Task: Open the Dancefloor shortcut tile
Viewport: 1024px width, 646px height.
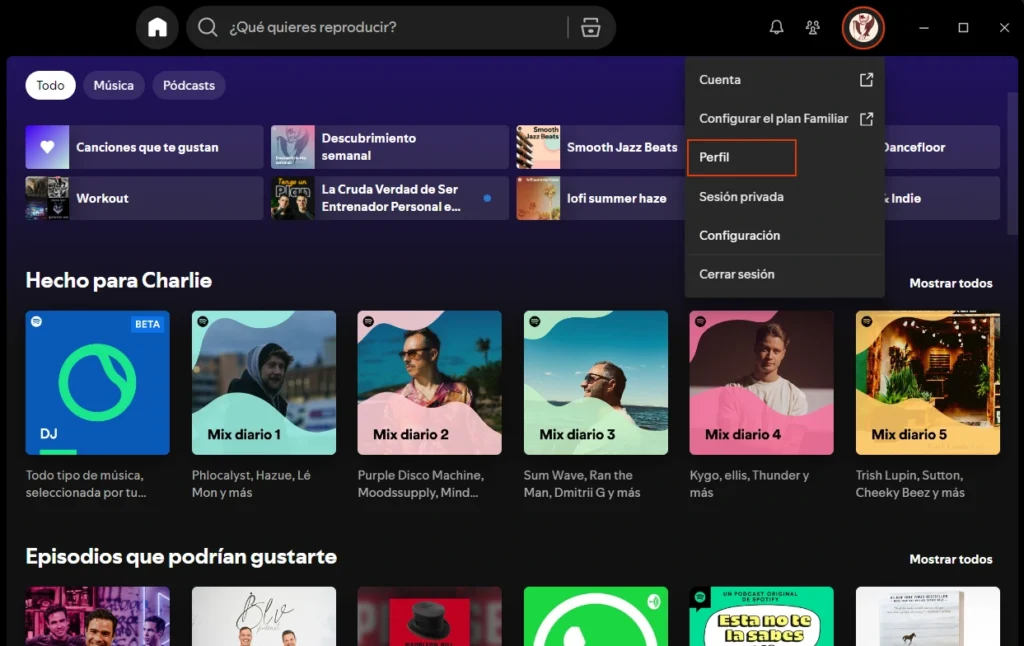Action: pyautogui.click(x=942, y=147)
